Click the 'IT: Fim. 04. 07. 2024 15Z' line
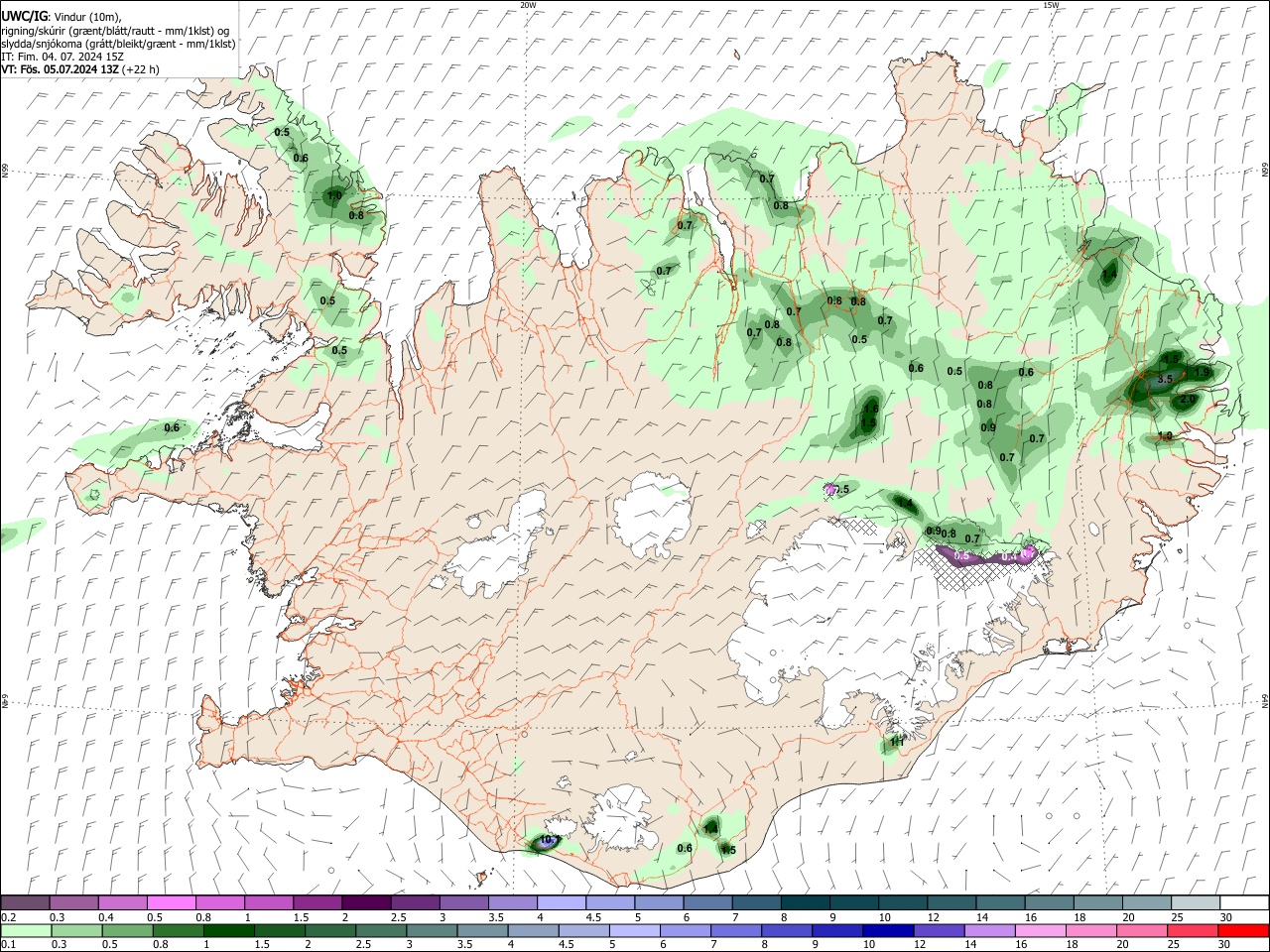 click(63, 57)
